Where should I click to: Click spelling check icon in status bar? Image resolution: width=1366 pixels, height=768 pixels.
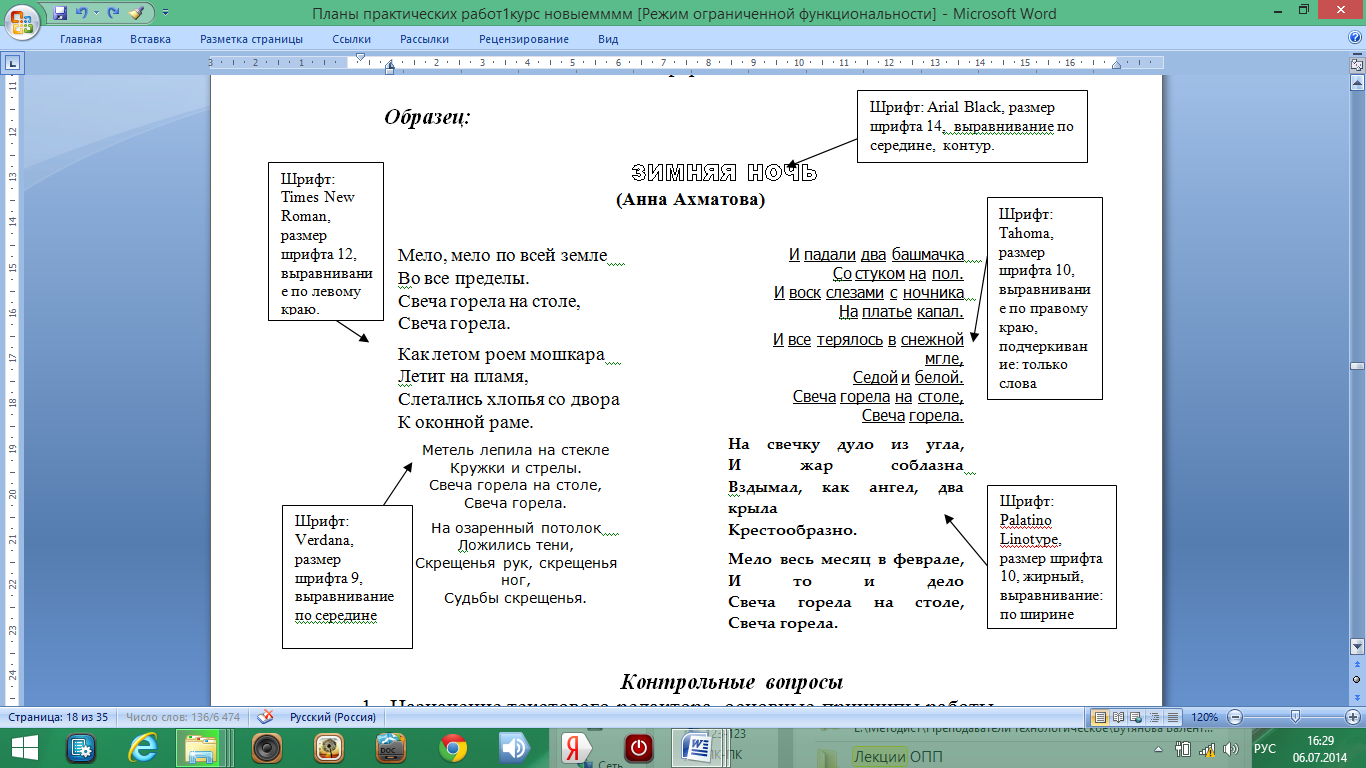coord(266,717)
